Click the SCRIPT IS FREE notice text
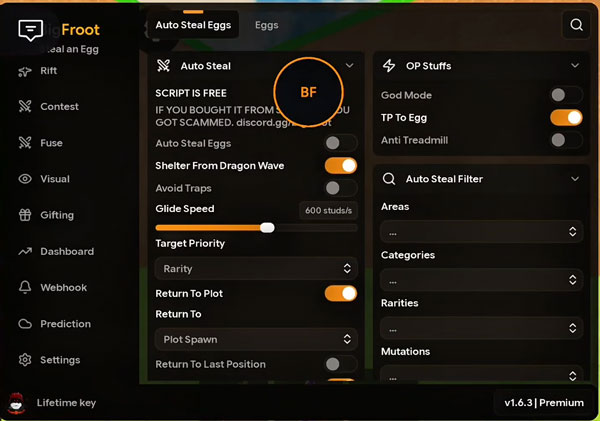Viewport: 600px width, 421px height. click(191, 93)
